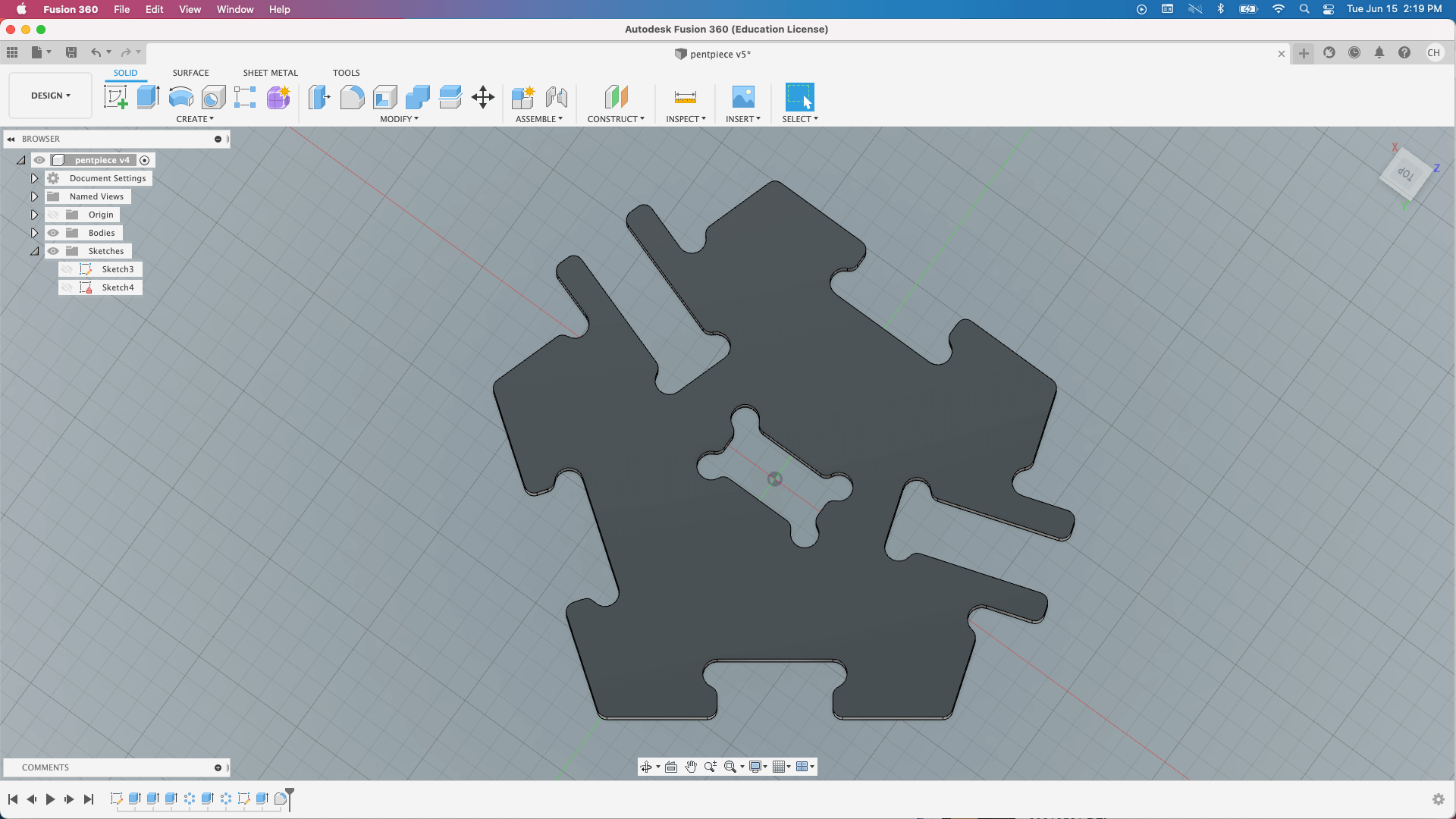The image size is (1456, 819).
Task: Click the Select tool icon
Action: point(799,97)
